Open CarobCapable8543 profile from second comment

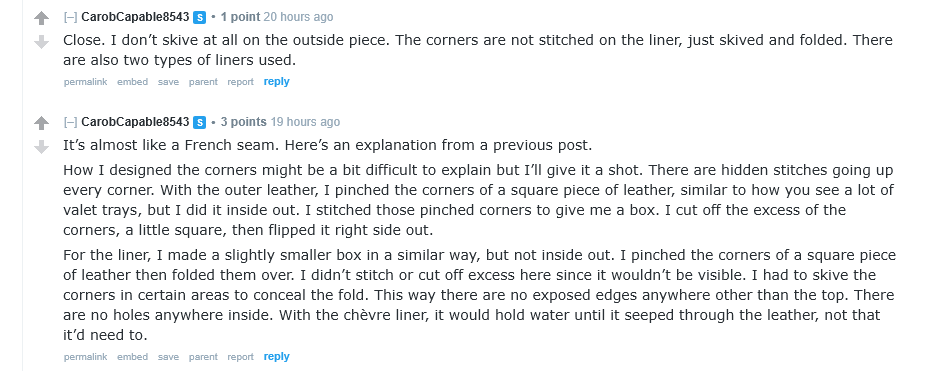(x=135, y=122)
